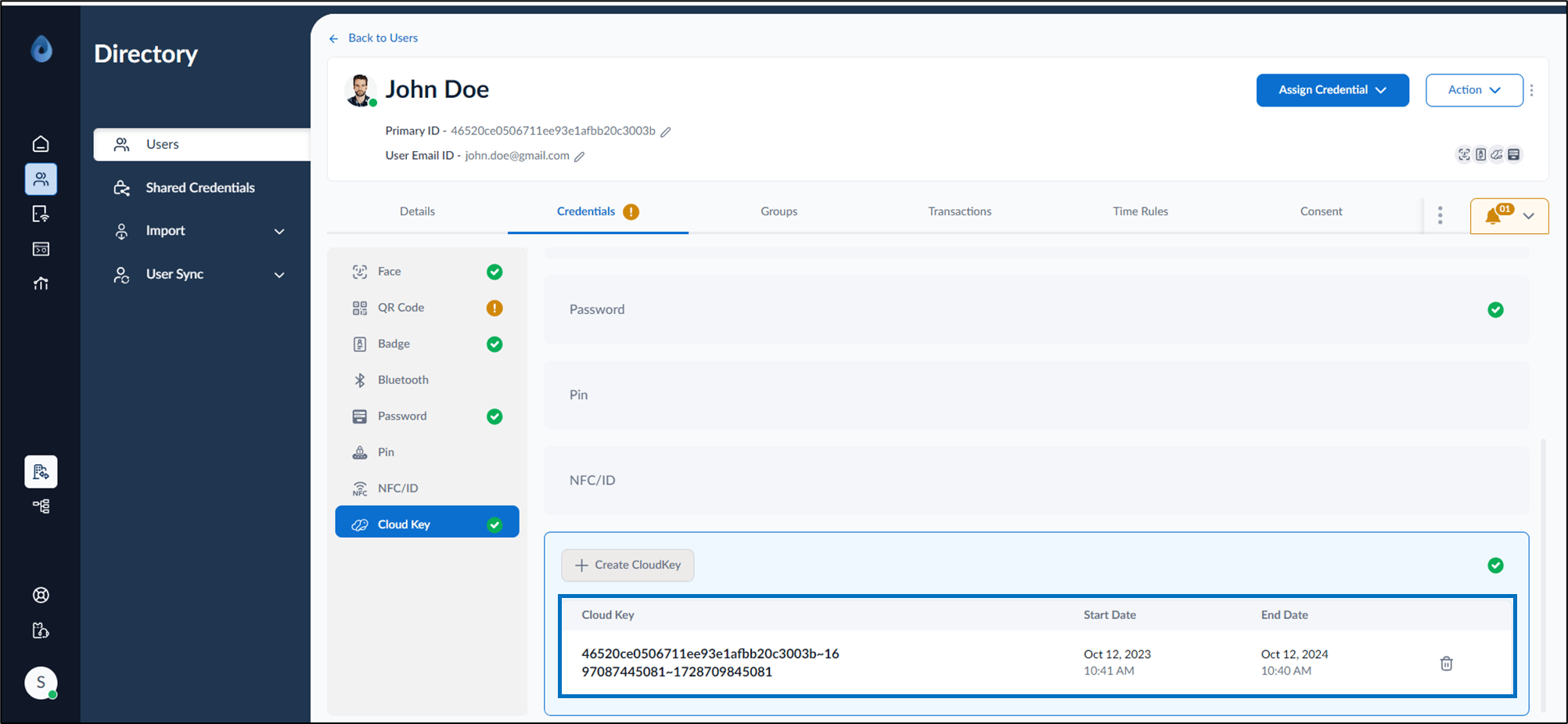Expand the NFC/ID section panel

click(1036, 481)
